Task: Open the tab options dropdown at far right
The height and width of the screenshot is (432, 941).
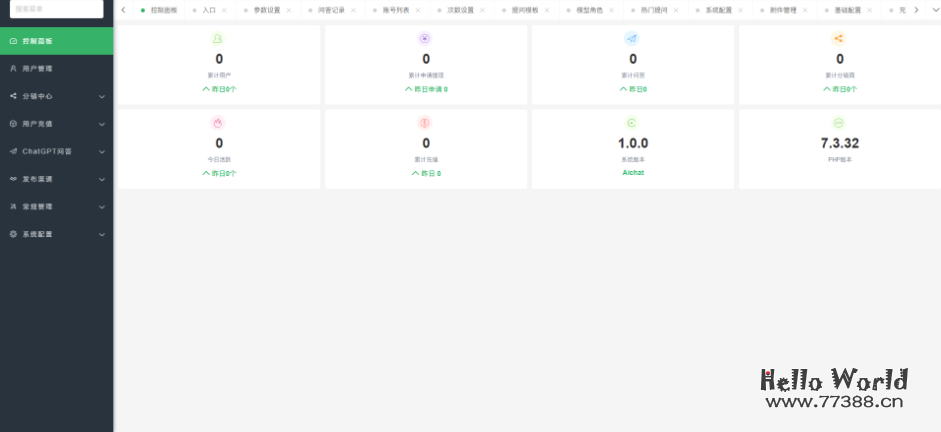Action: pyautogui.click(x=934, y=10)
